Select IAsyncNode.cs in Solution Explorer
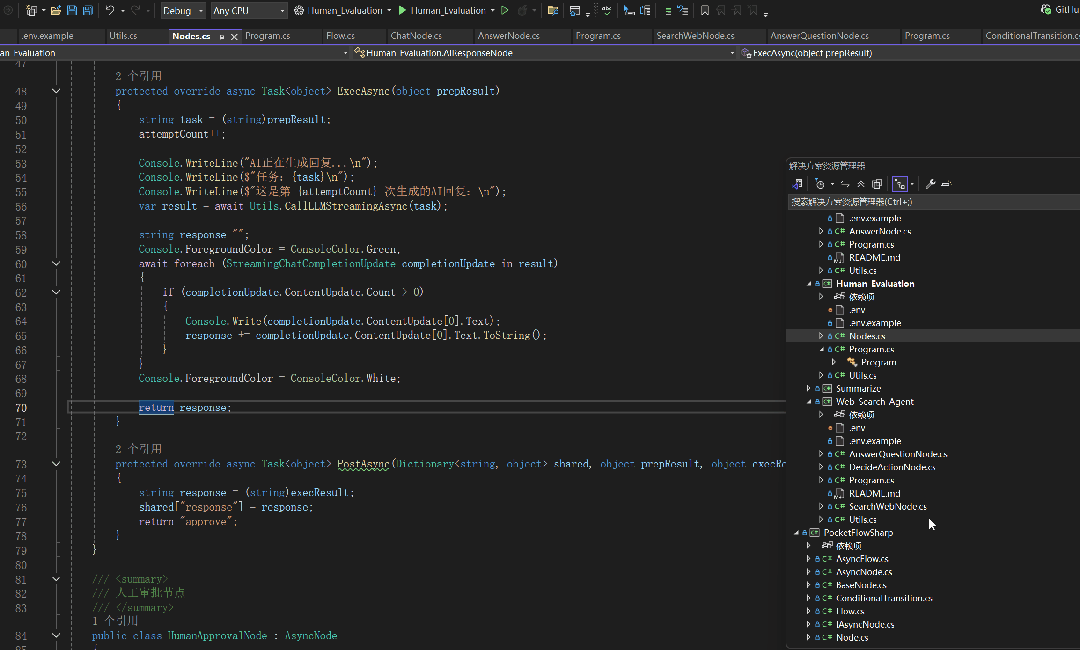 [864, 625]
